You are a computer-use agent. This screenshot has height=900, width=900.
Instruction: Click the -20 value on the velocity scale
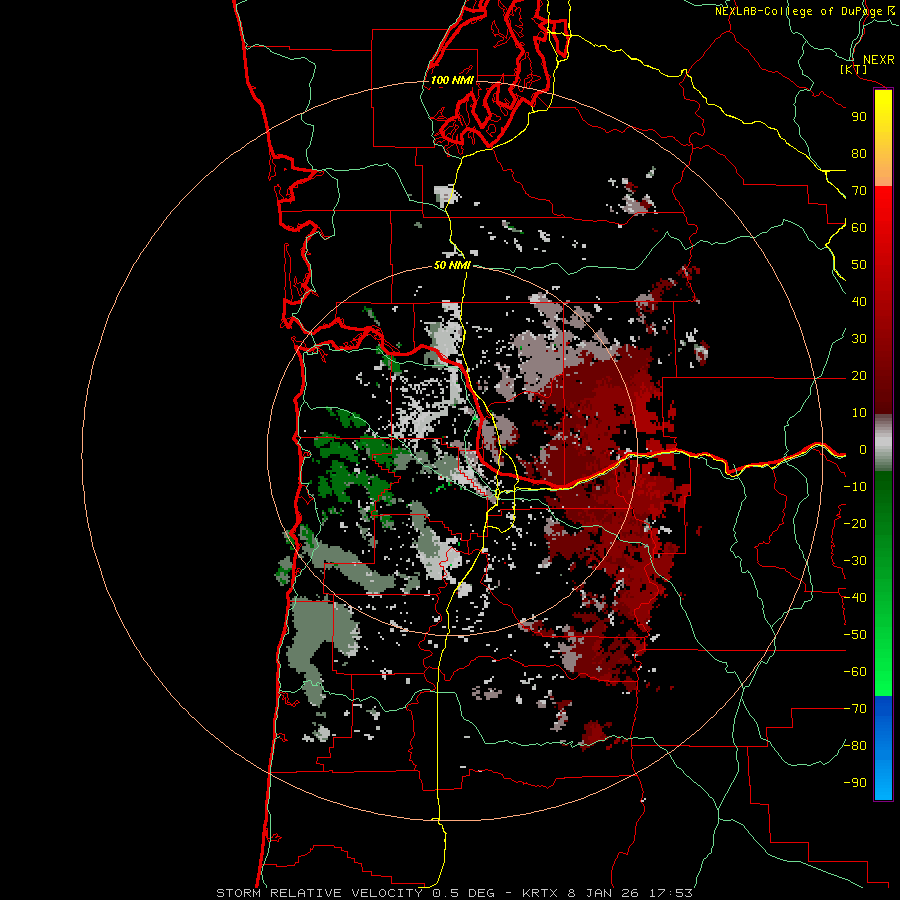(x=855, y=524)
